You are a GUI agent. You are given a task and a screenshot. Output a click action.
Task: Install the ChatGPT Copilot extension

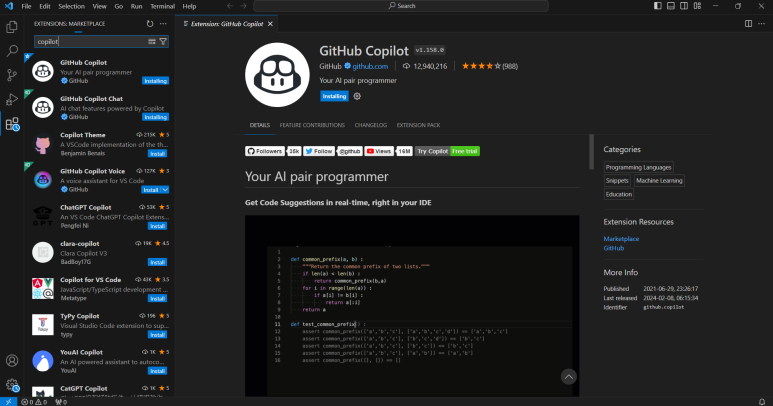157,226
